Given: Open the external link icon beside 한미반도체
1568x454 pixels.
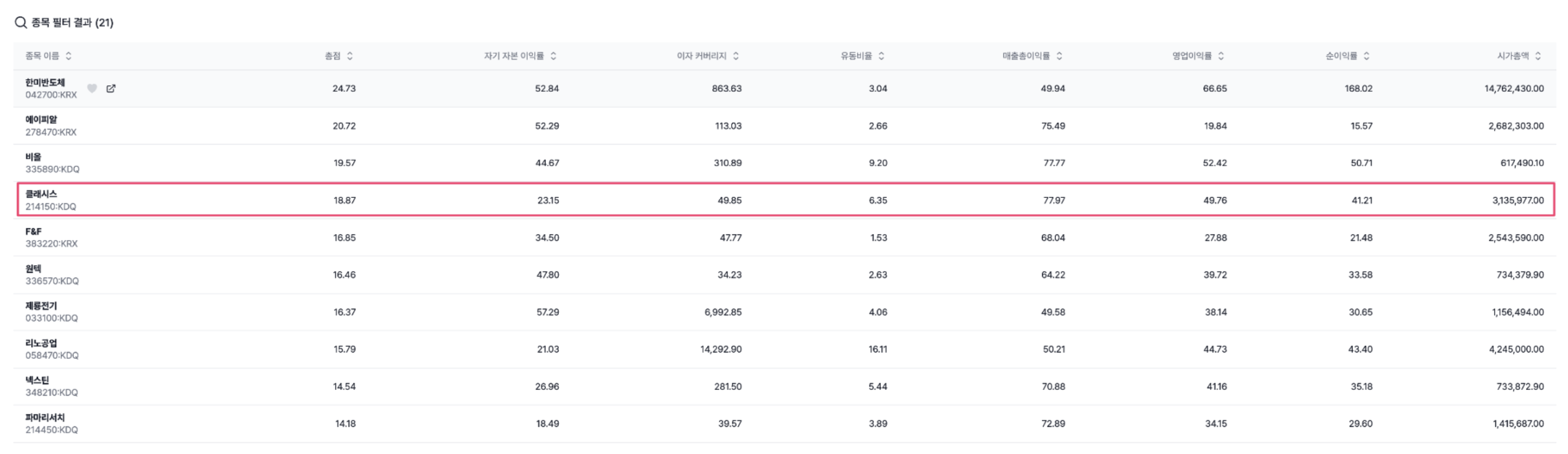Looking at the screenshot, I should pos(111,89).
